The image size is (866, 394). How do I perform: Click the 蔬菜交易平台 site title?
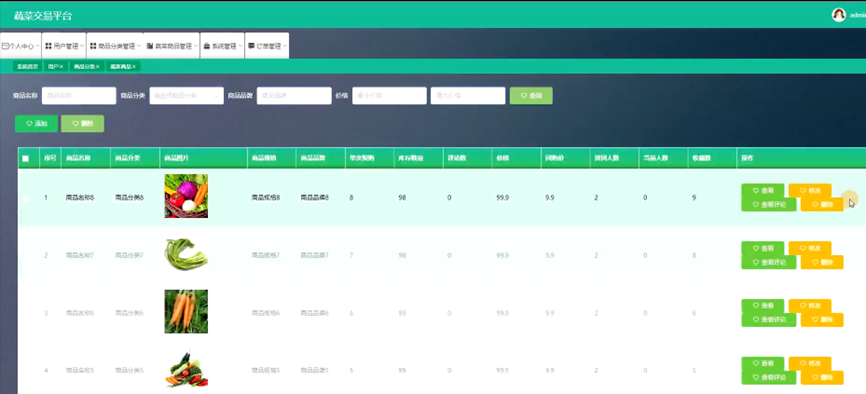43,15
